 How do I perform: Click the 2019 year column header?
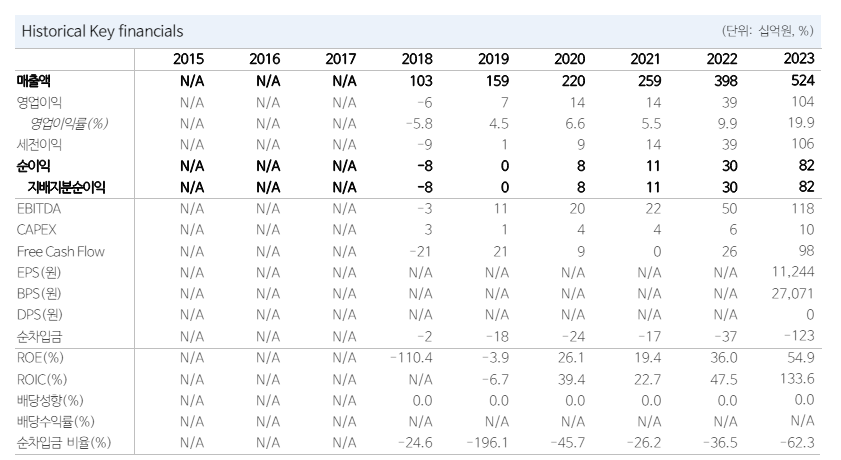tap(494, 59)
